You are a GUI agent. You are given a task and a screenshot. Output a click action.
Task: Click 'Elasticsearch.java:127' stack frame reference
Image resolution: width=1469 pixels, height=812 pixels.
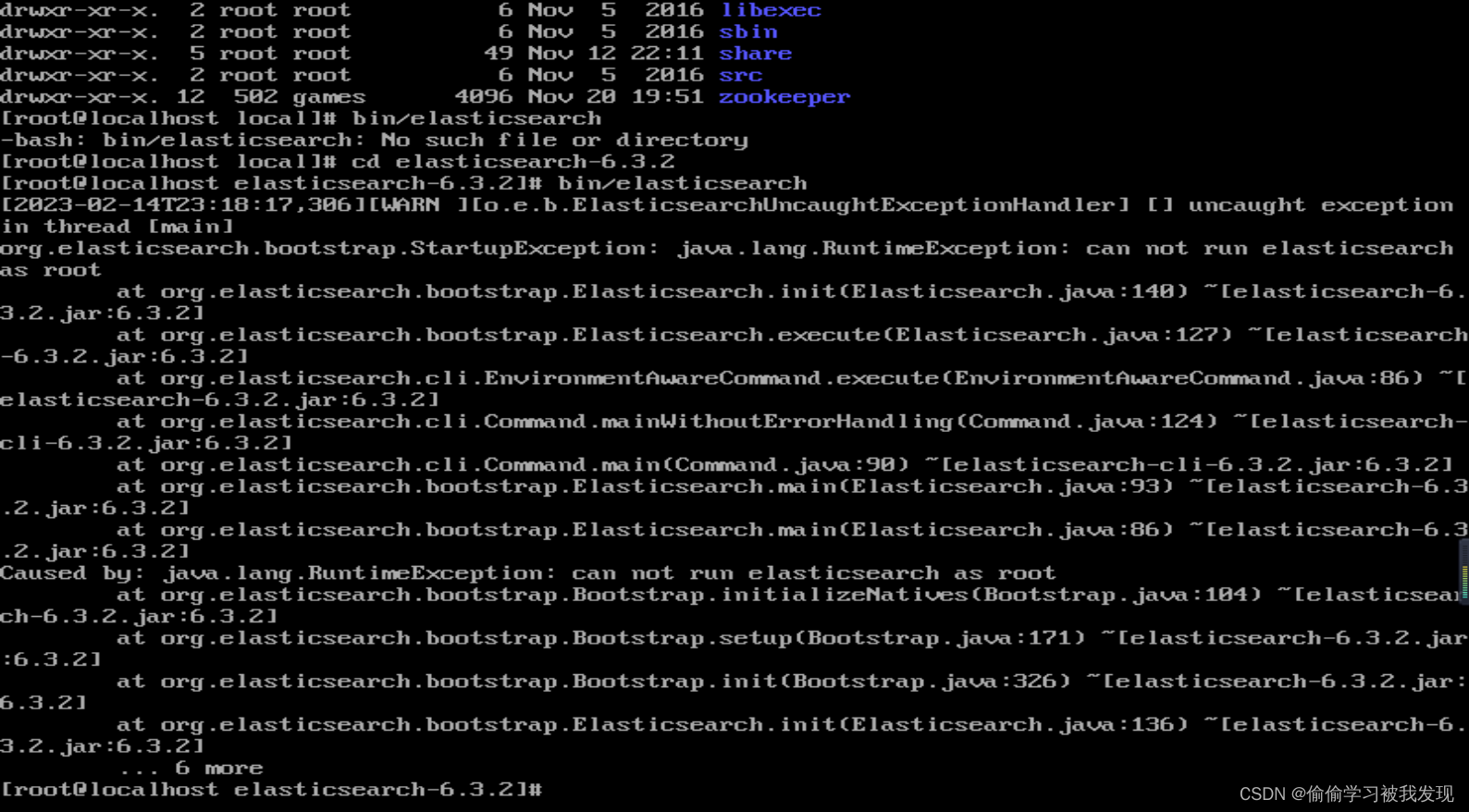tap(1056, 336)
